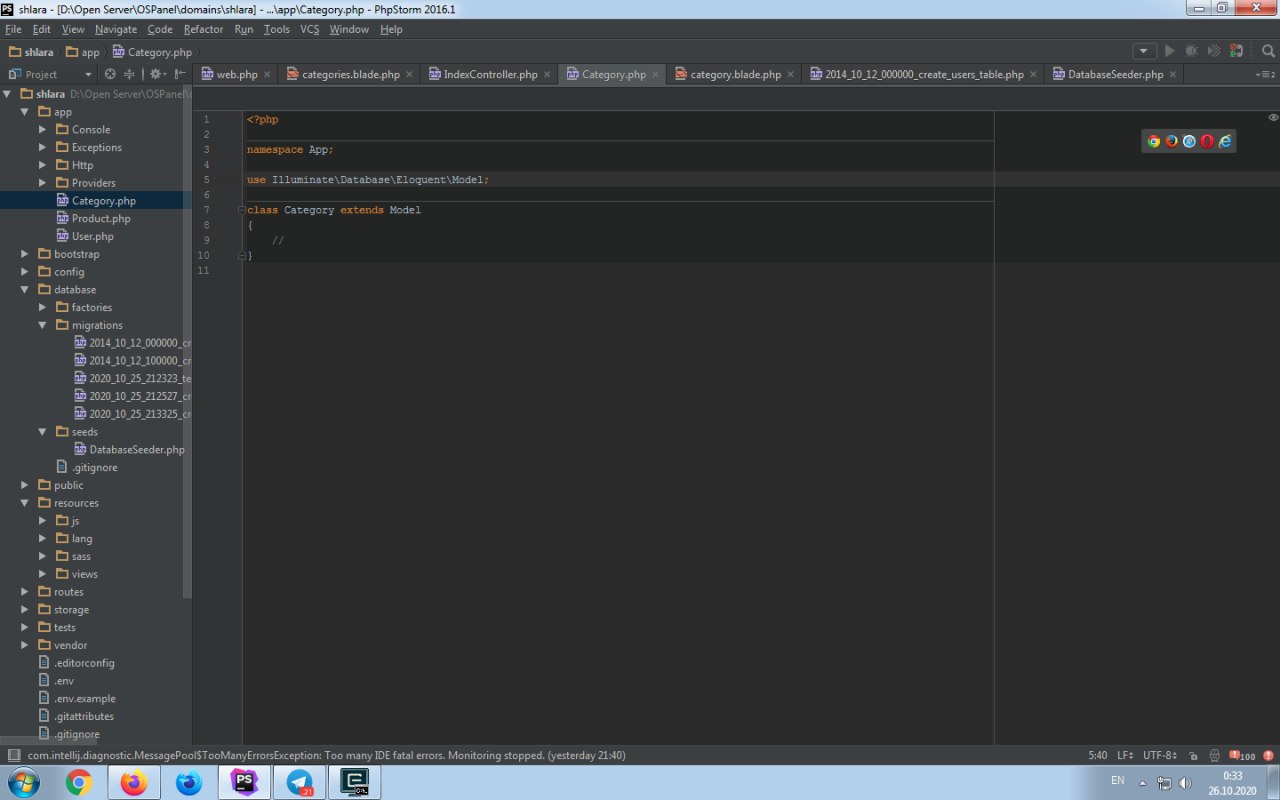Screen dimensions: 1280x800
Task: Click the Collapse All icon in Project panel
Action: pyautogui.click(x=129, y=74)
